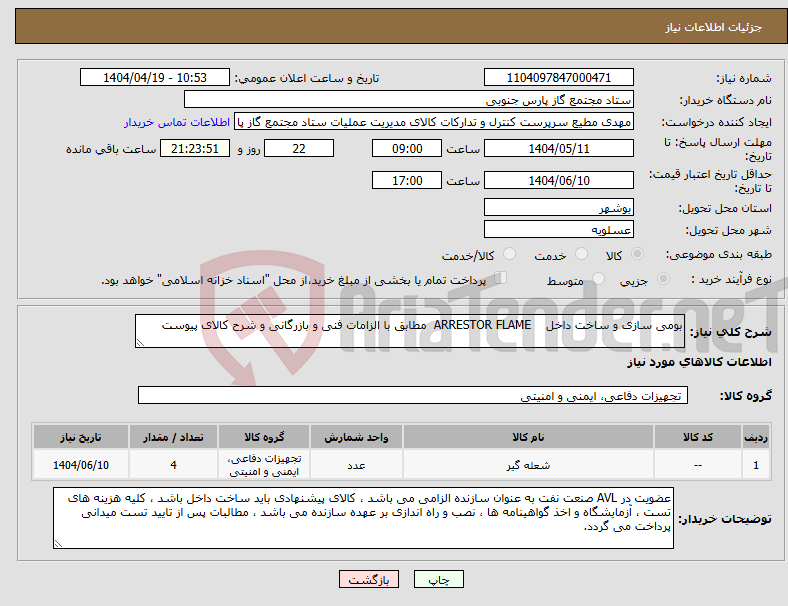Click the تاریخ نیاز column header
This screenshot has height=606, width=788.
point(80,437)
